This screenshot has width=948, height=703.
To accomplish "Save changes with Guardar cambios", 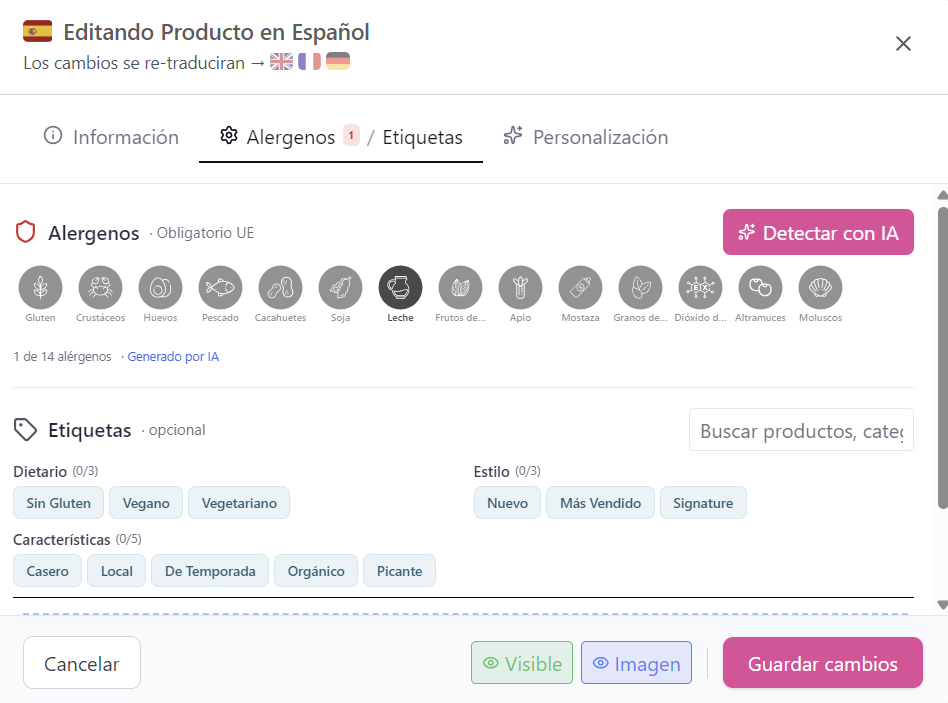I will pyautogui.click(x=822, y=662).
